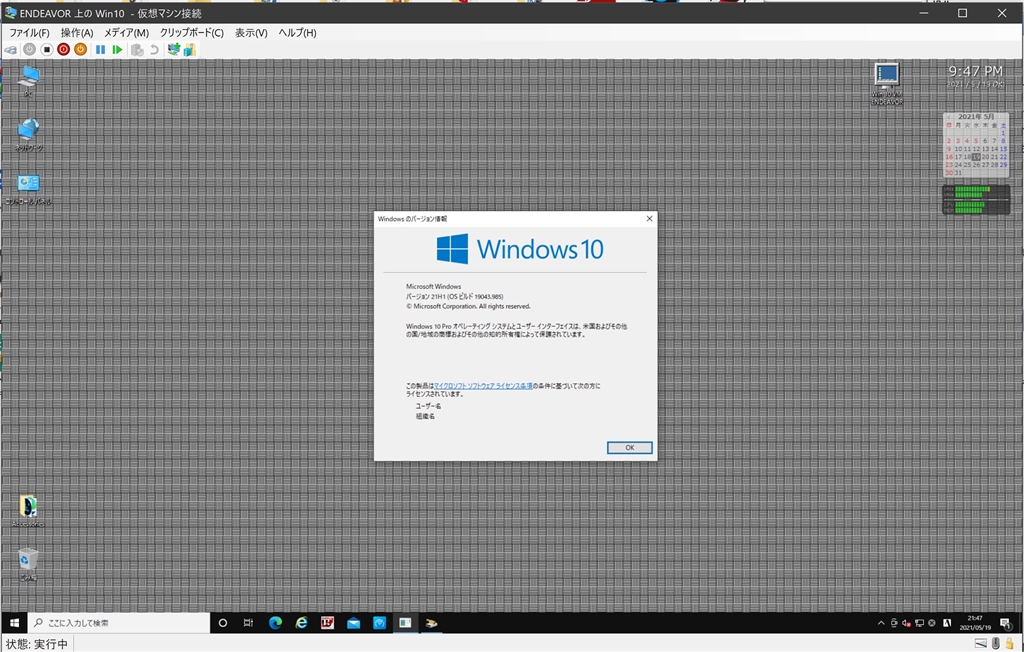Open the Microsoft software license terms link
Image resolution: width=1024 pixels, height=652 pixels.
click(483, 386)
